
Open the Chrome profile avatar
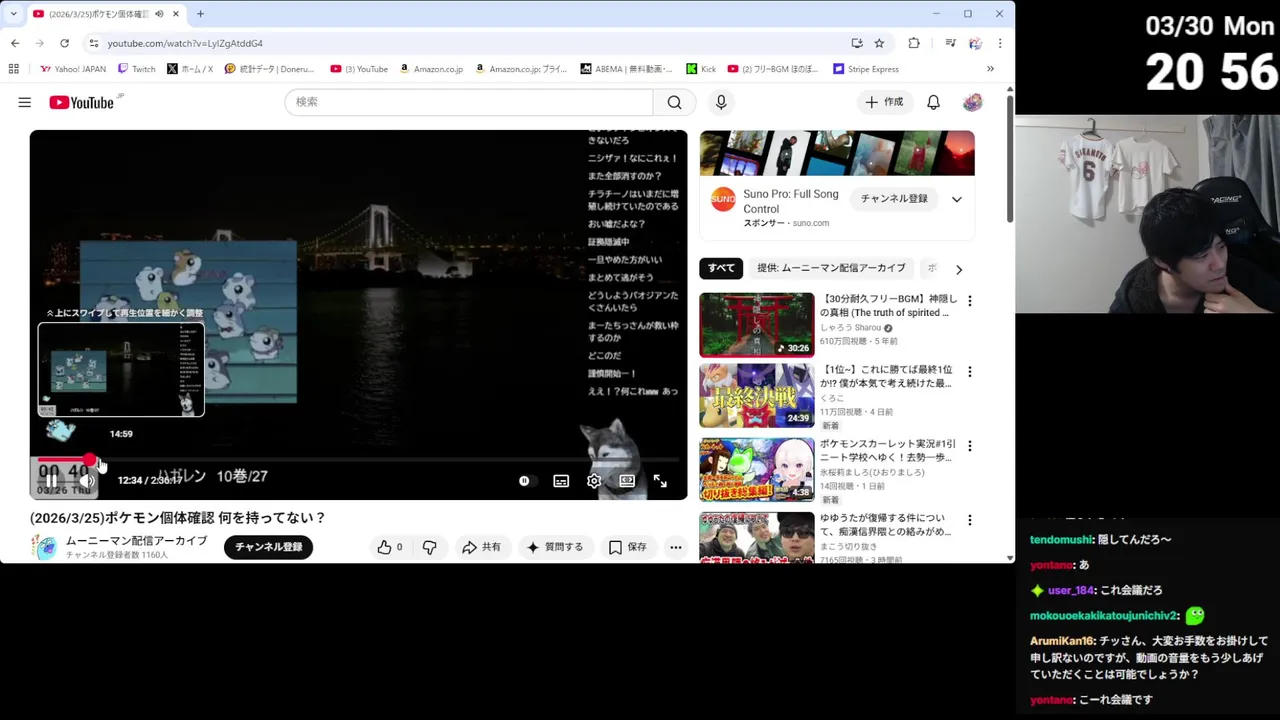coord(975,43)
